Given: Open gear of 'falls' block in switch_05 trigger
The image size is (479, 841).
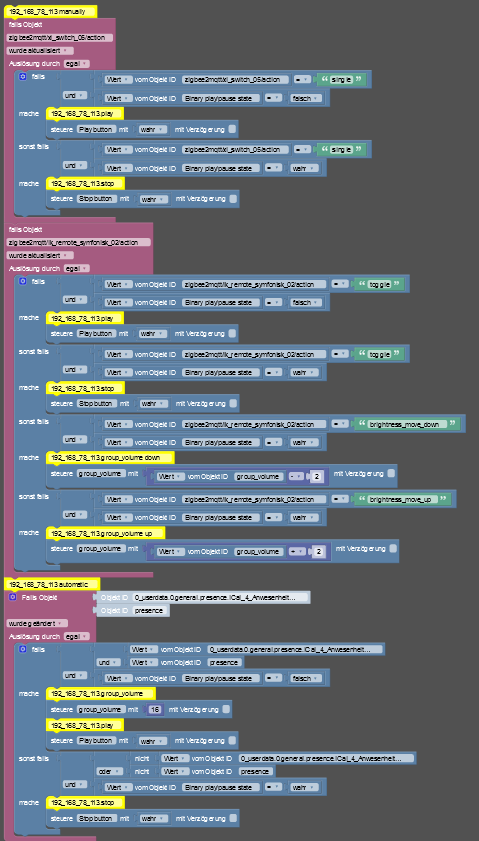Looking at the screenshot, I should [x=23, y=77].
